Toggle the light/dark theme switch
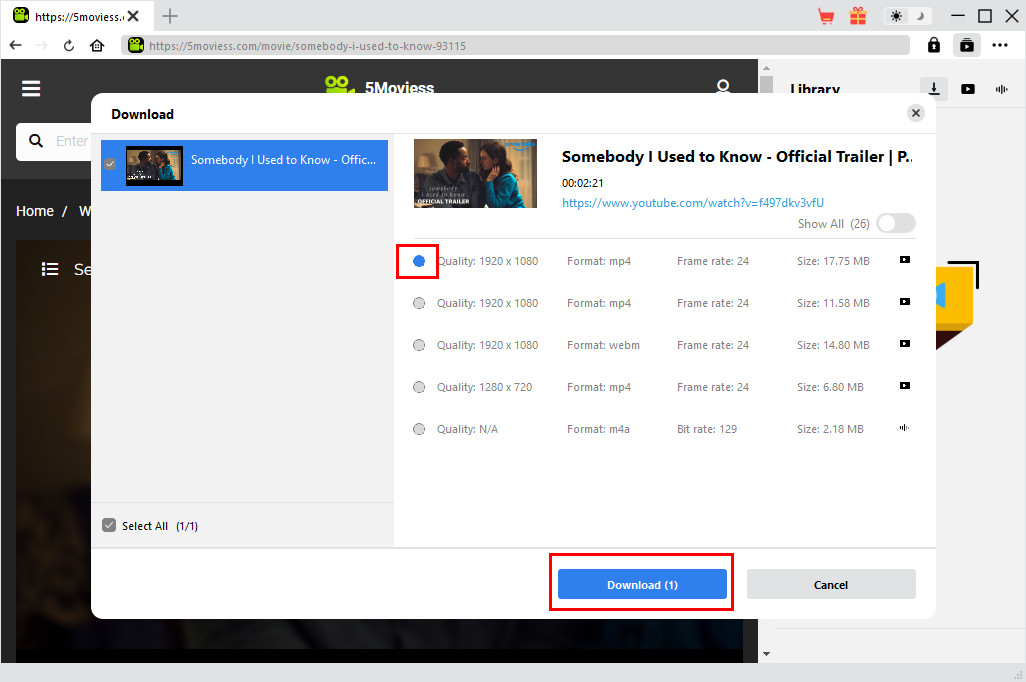Screen dimensions: 1026x682 [908, 16]
